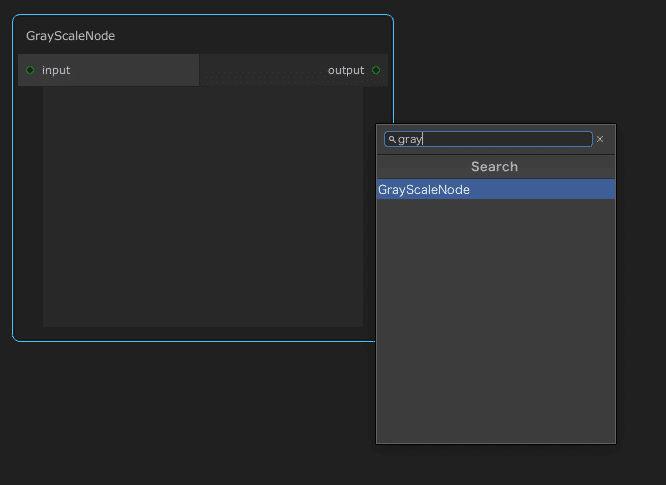This screenshot has width=666, height=485.
Task: Click the green input port connector
Action: tap(30, 70)
